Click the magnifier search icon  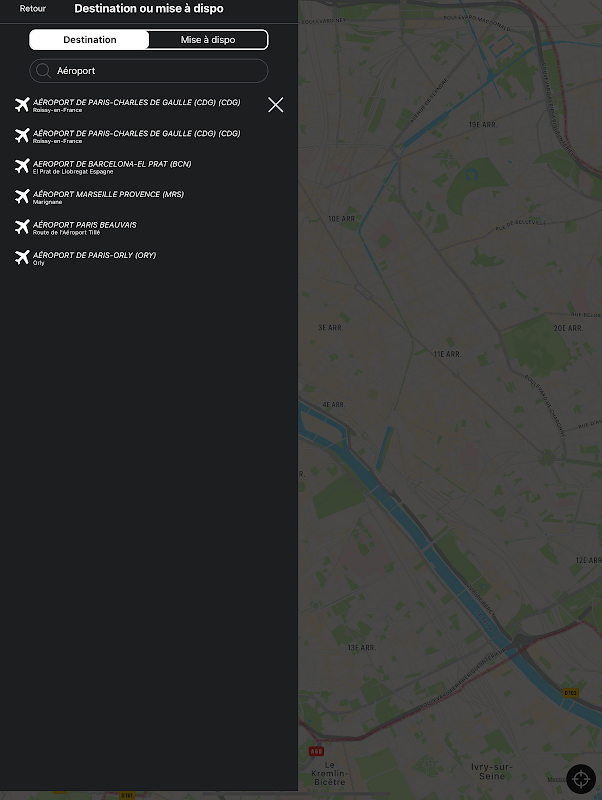tap(43, 71)
